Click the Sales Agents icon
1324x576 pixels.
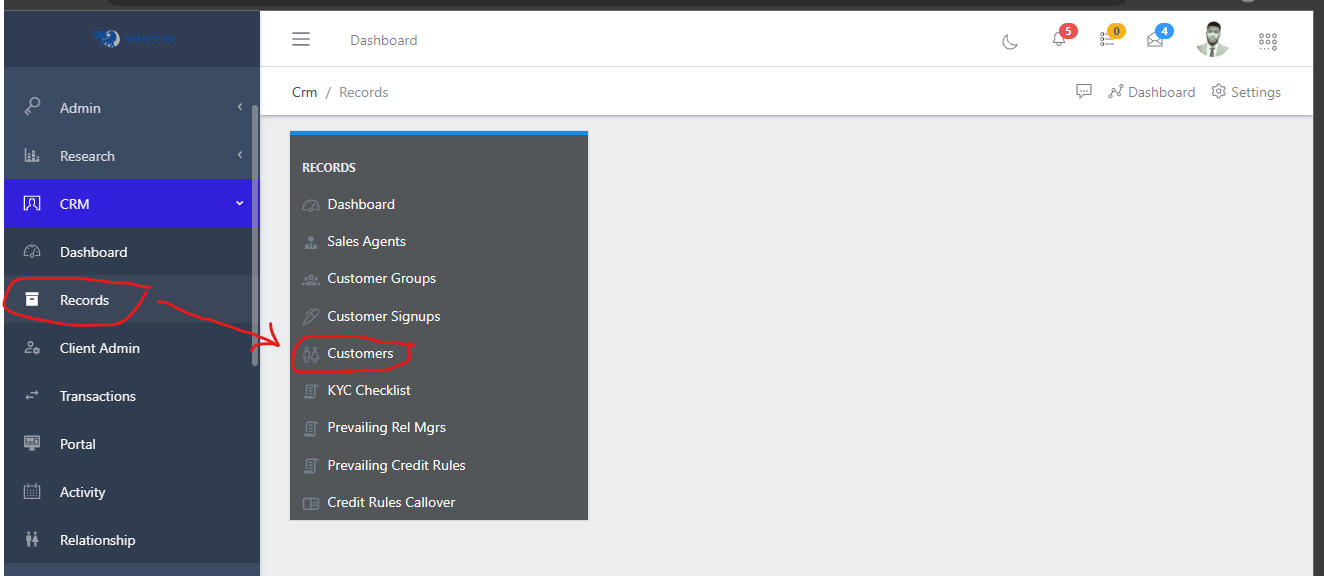(310, 242)
